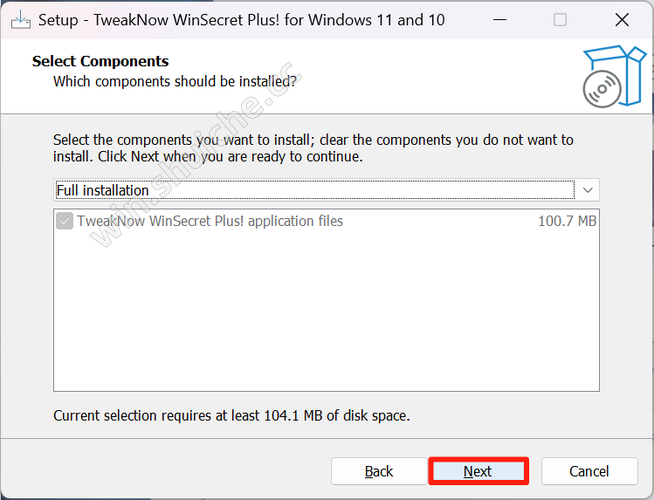Select the TweakNow WinSecret Plus! application files item

[x=210, y=221]
